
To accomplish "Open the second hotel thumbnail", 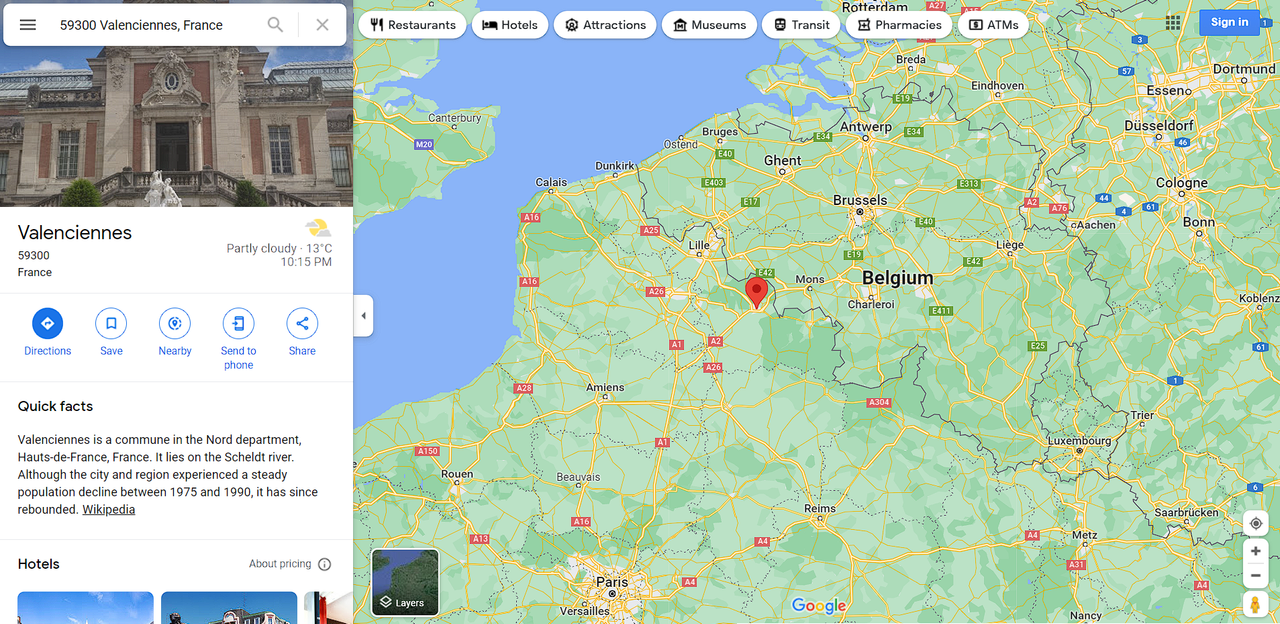I will point(229,608).
